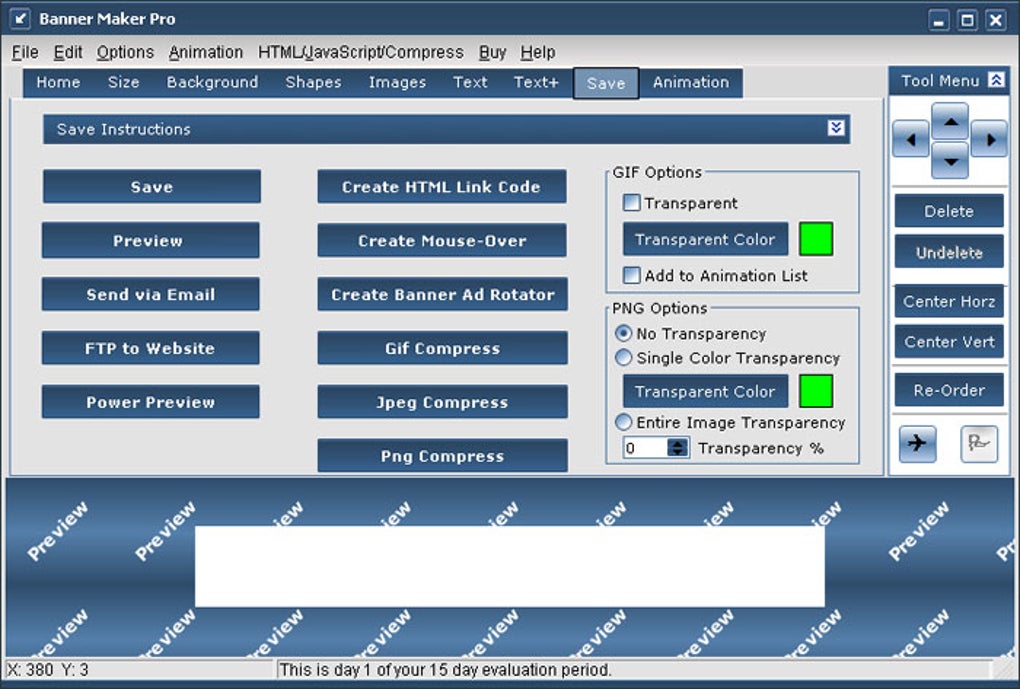The image size is (1020, 689).
Task: Select Entire Image Transparency radio
Action: coord(623,422)
